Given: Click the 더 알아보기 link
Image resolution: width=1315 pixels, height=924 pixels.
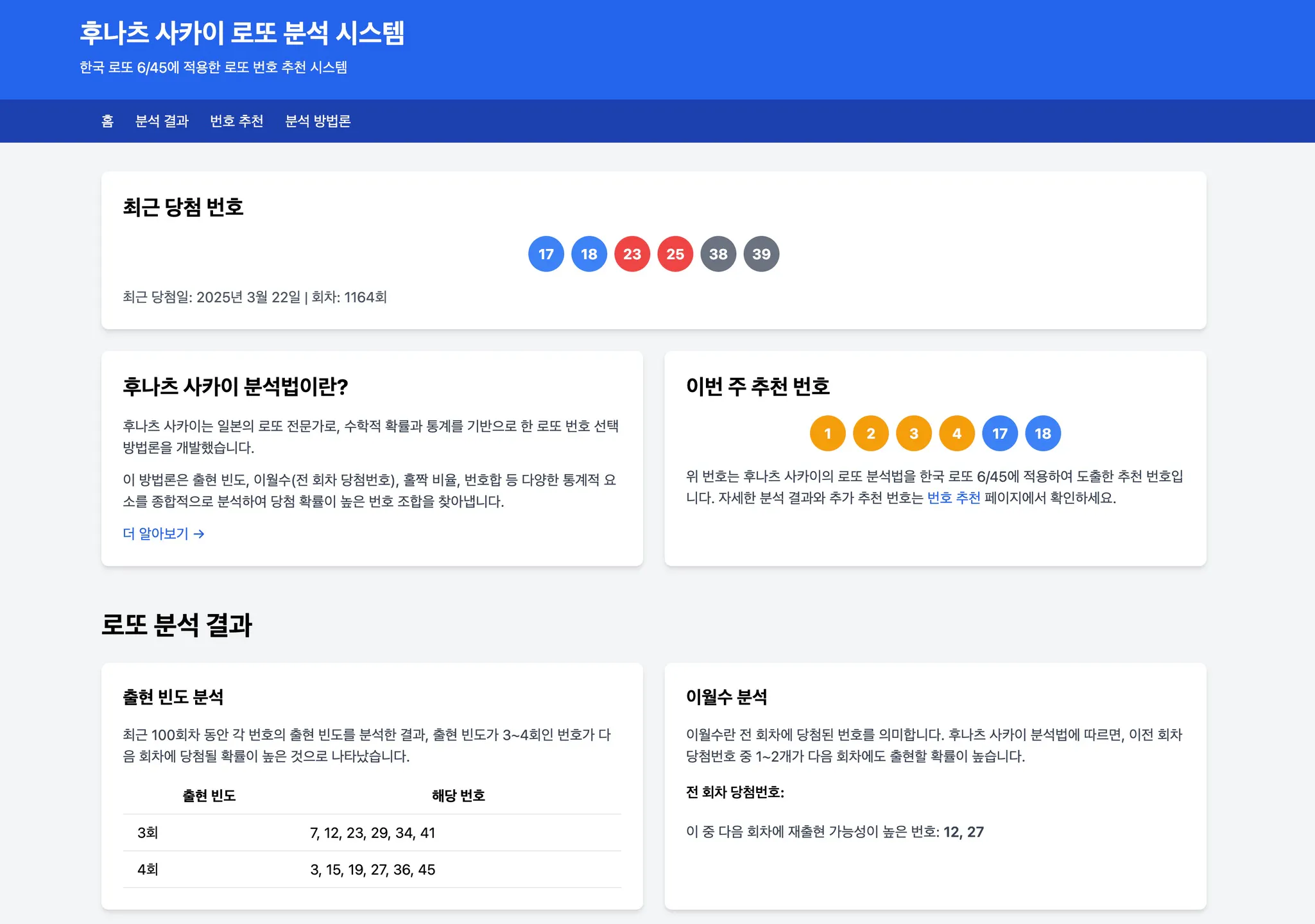Looking at the screenshot, I should coord(162,533).
